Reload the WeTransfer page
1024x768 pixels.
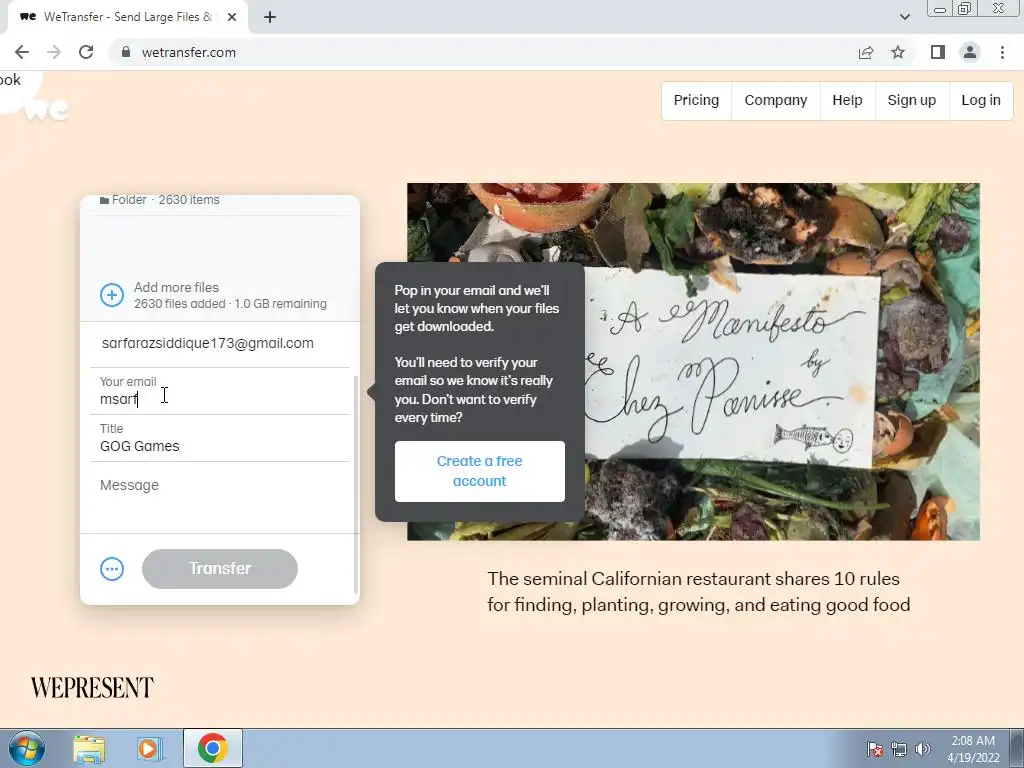pyautogui.click(x=86, y=52)
